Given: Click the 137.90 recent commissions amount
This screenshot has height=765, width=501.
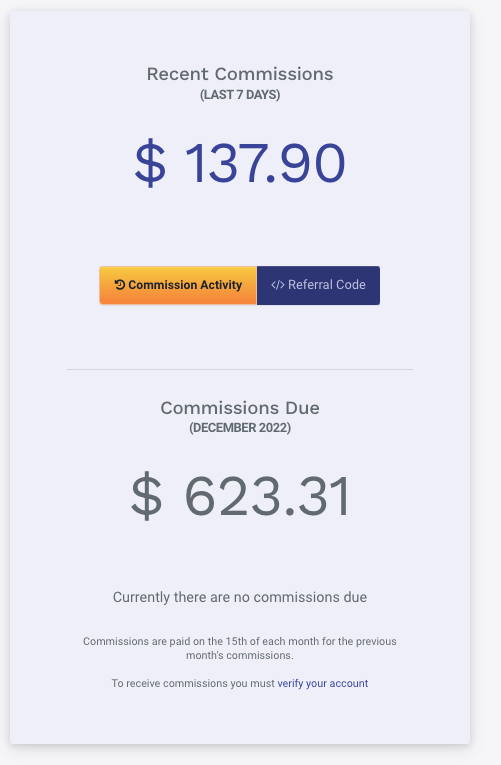Looking at the screenshot, I should [265, 162].
